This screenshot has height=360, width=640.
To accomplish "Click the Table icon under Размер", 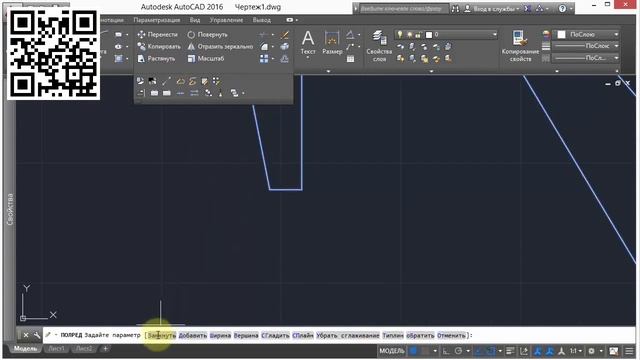I will coord(350,59).
